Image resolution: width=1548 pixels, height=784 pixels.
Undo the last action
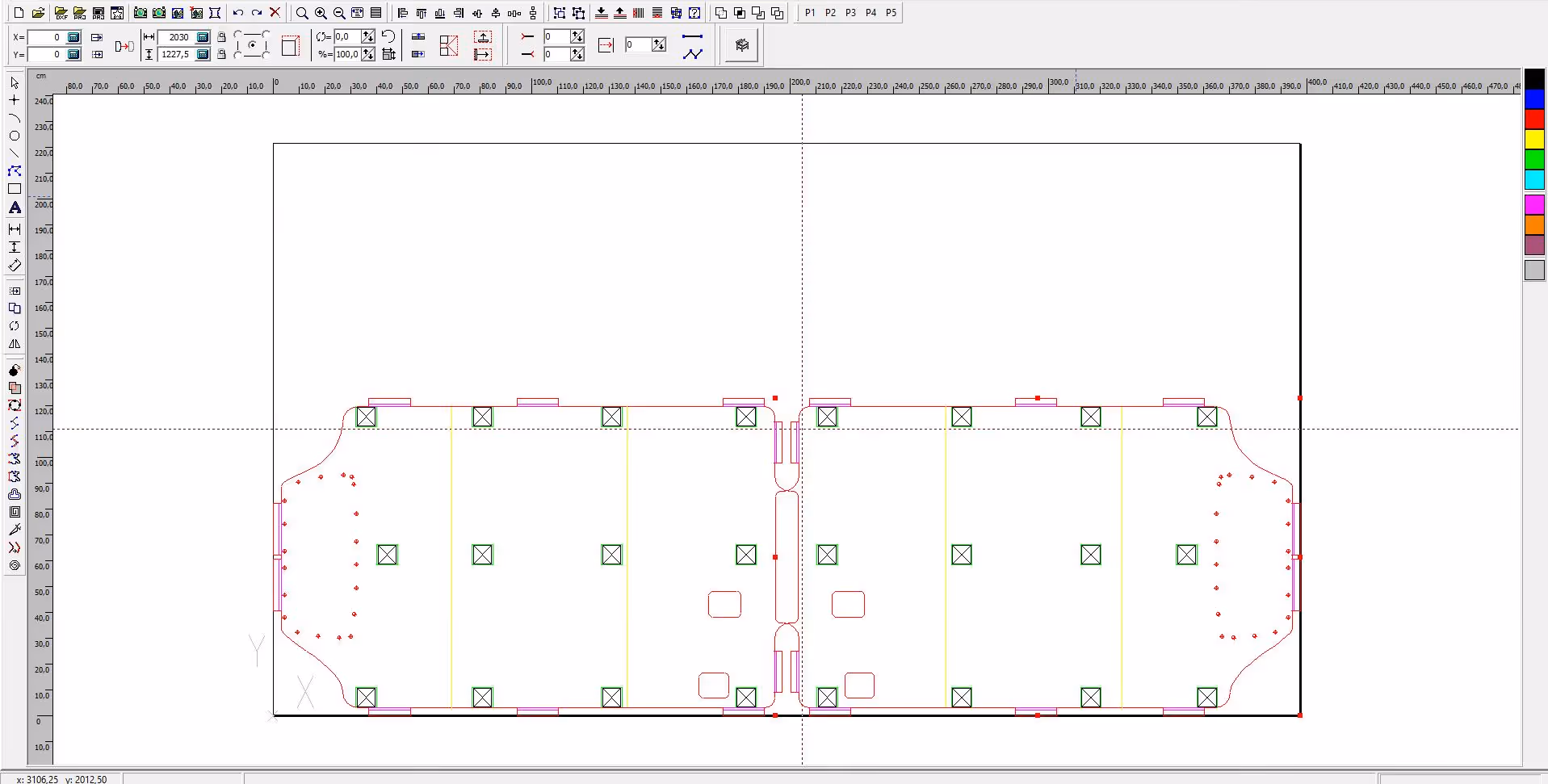click(238, 13)
